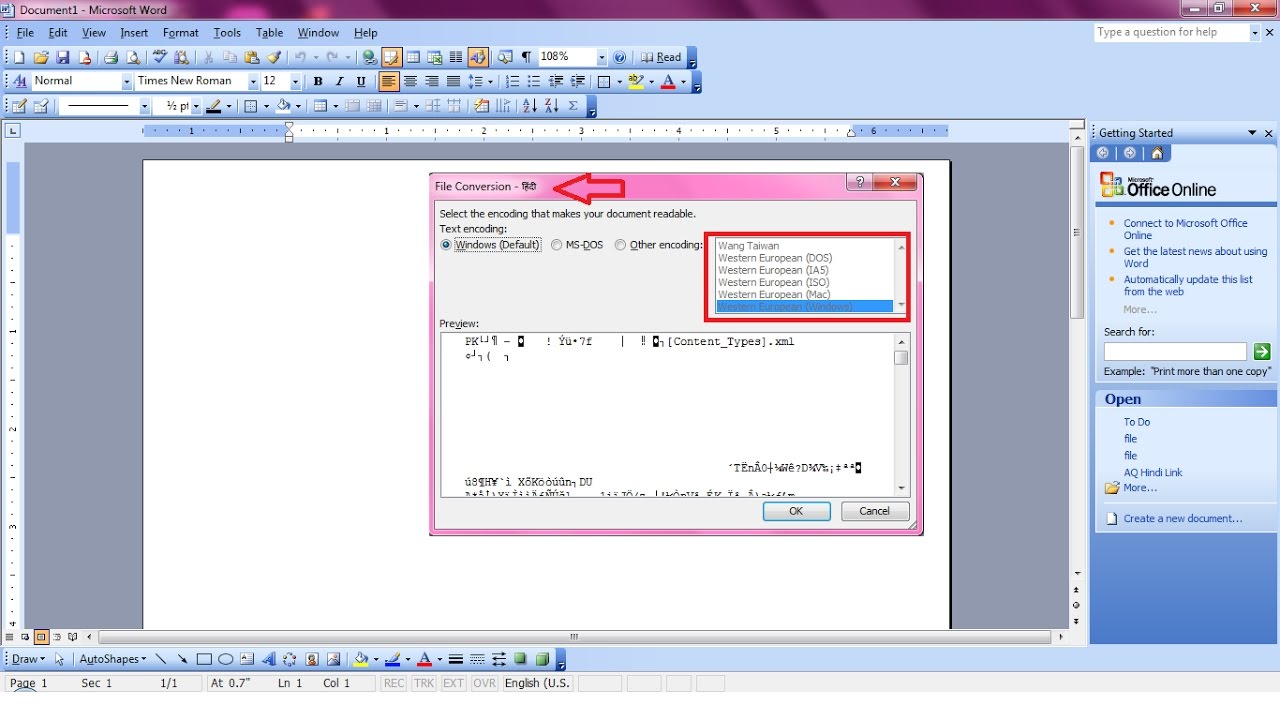Click the Search for input field

pyautogui.click(x=1175, y=352)
